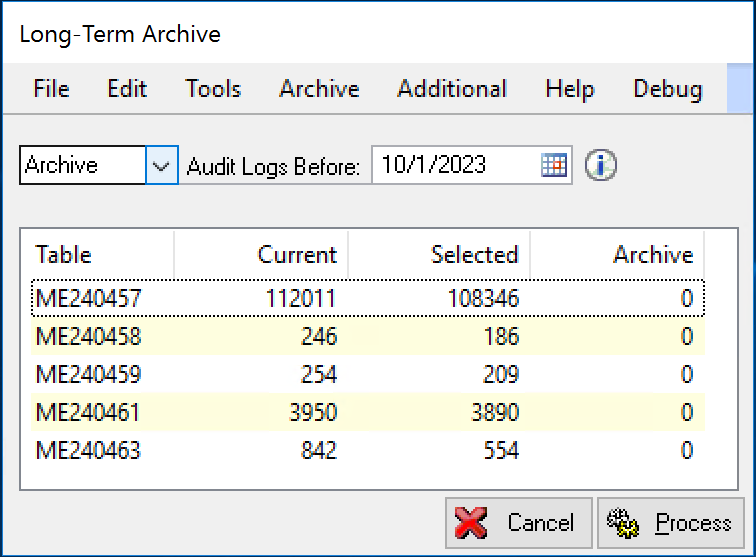Viewport: 756px width, 557px height.
Task: Click the Archive column header
Action: click(x=618, y=255)
